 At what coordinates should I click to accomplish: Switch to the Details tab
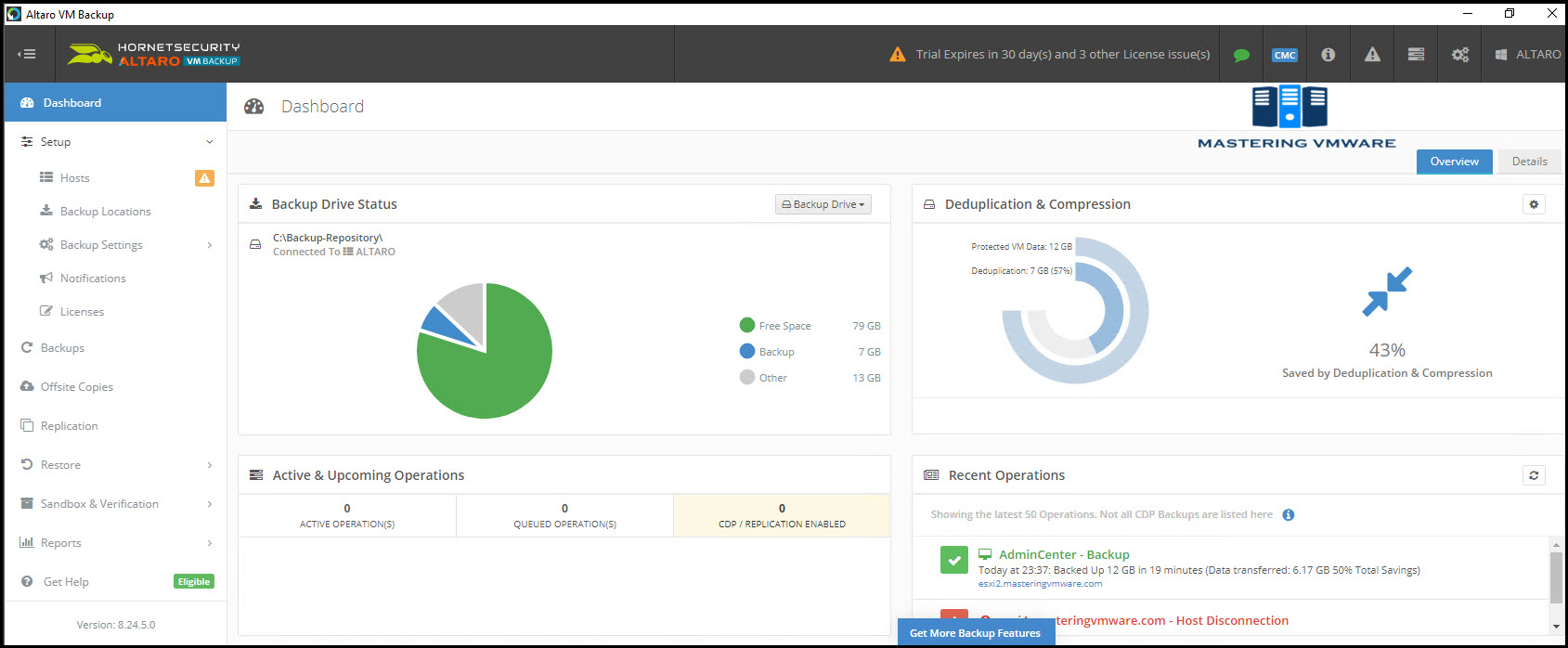tap(1529, 162)
